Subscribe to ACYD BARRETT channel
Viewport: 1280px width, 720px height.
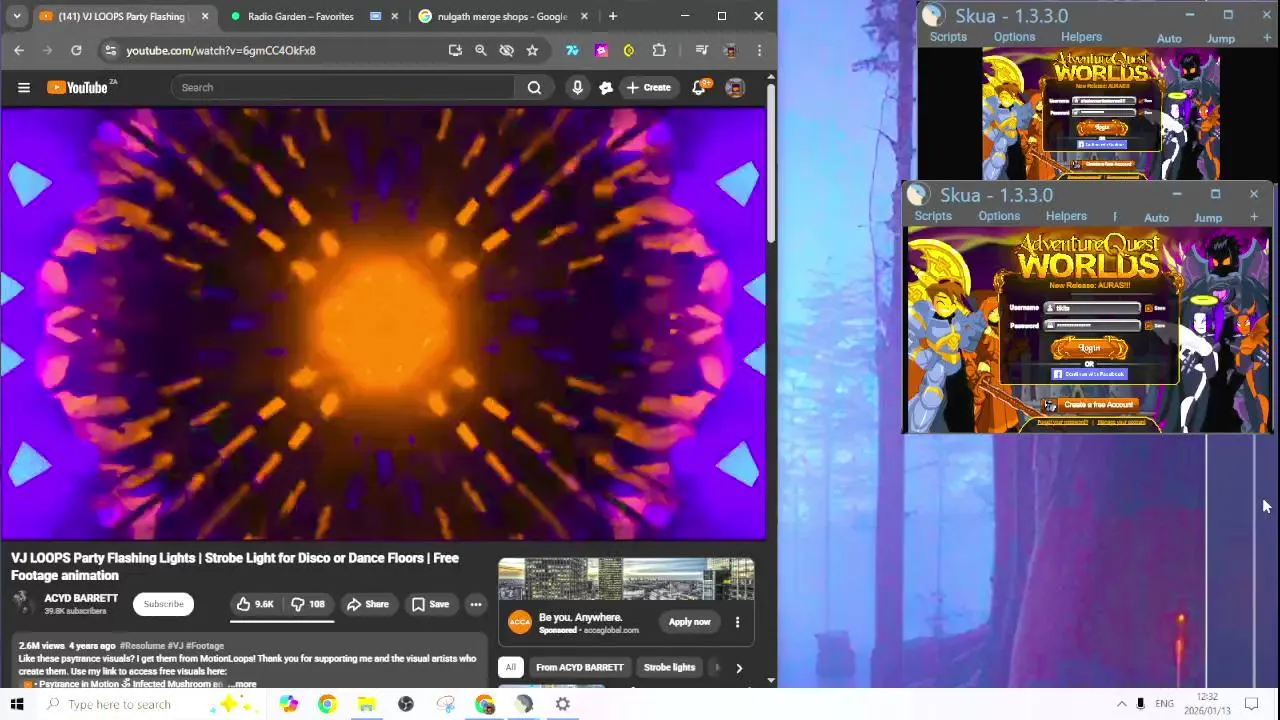coord(163,604)
